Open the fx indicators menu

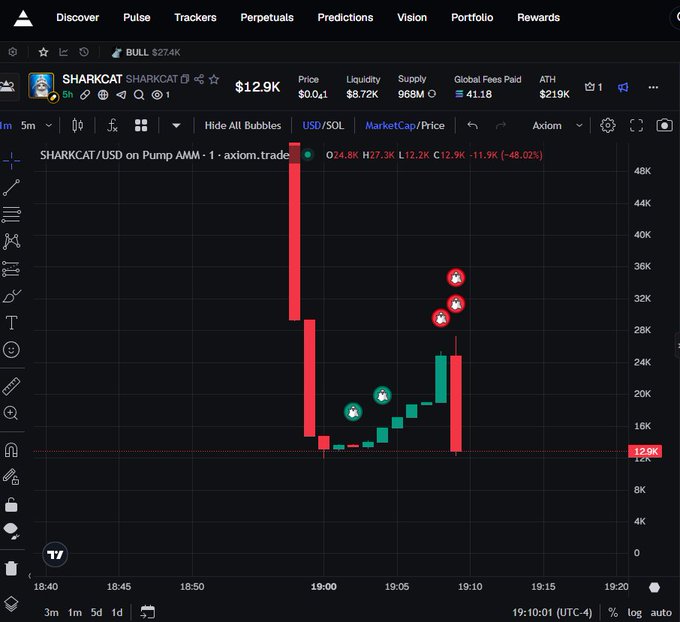point(112,126)
